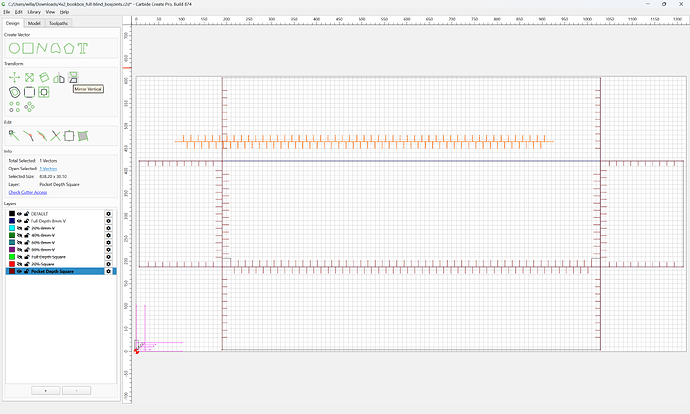The height and width of the screenshot is (414, 690).
Task: Switch to the Model tab
Action: click(x=34, y=23)
